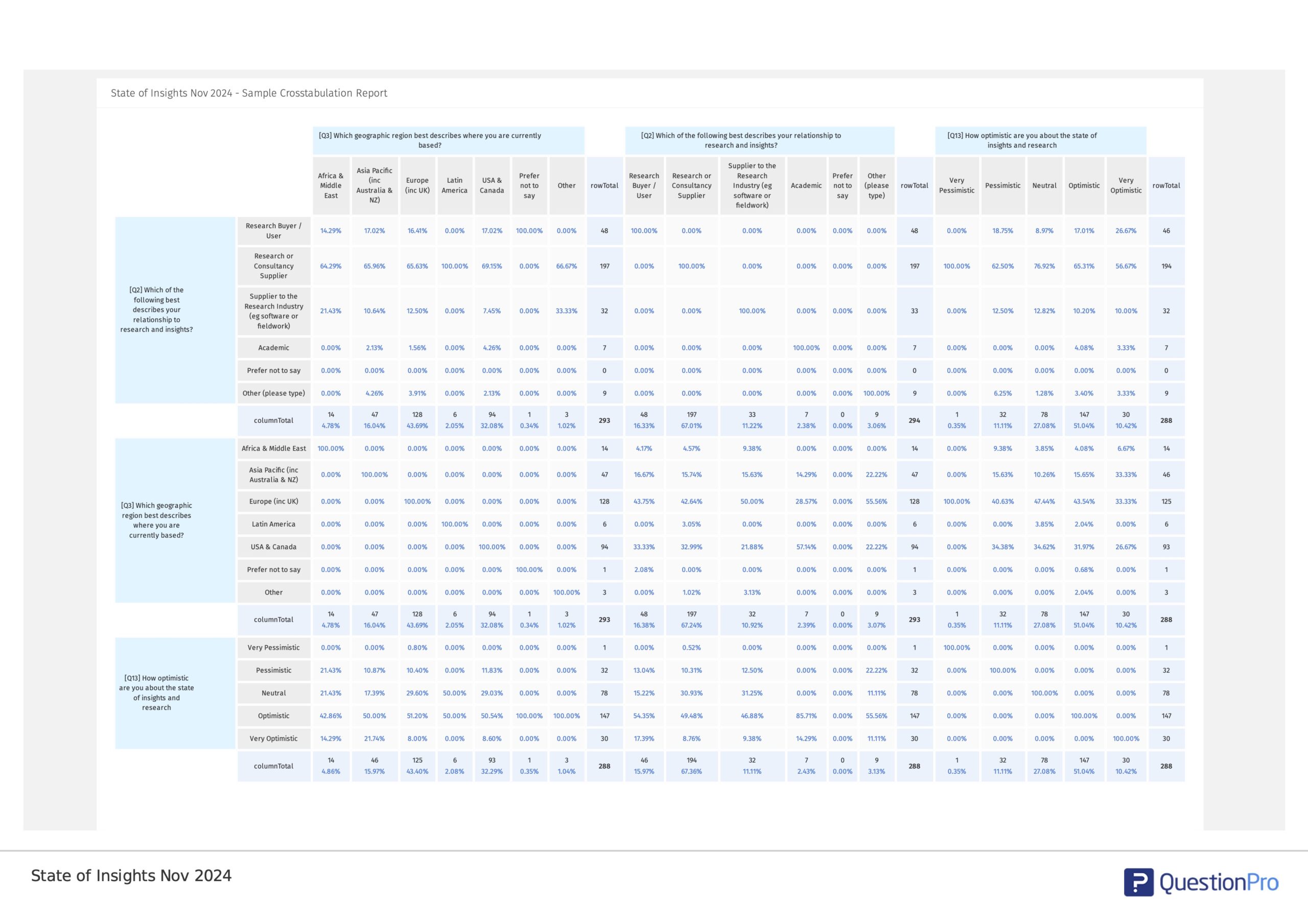
Task: Click the cell showing 42.86%
Action: [x=331, y=716]
